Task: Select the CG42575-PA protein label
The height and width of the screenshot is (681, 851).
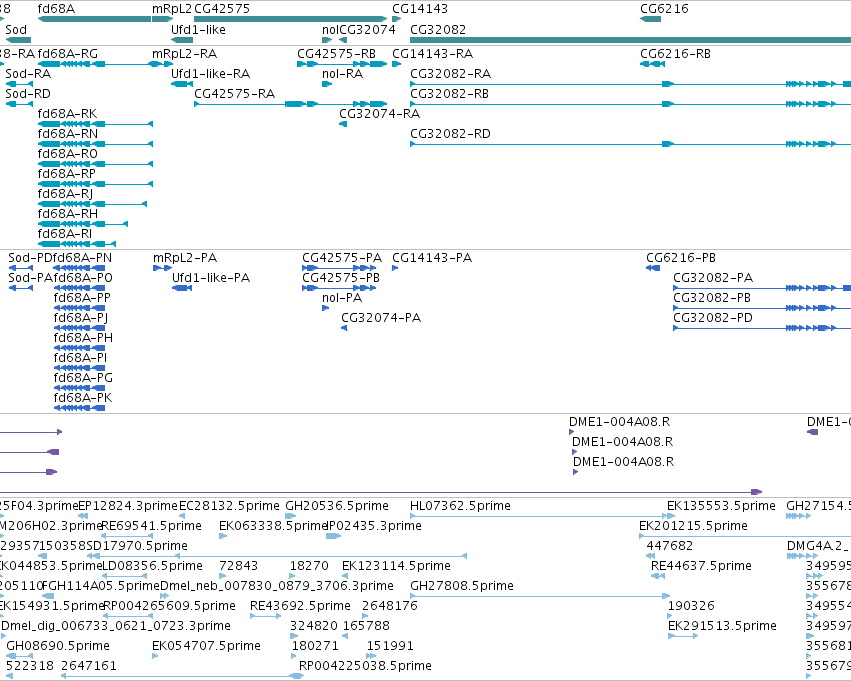Action: [x=342, y=258]
